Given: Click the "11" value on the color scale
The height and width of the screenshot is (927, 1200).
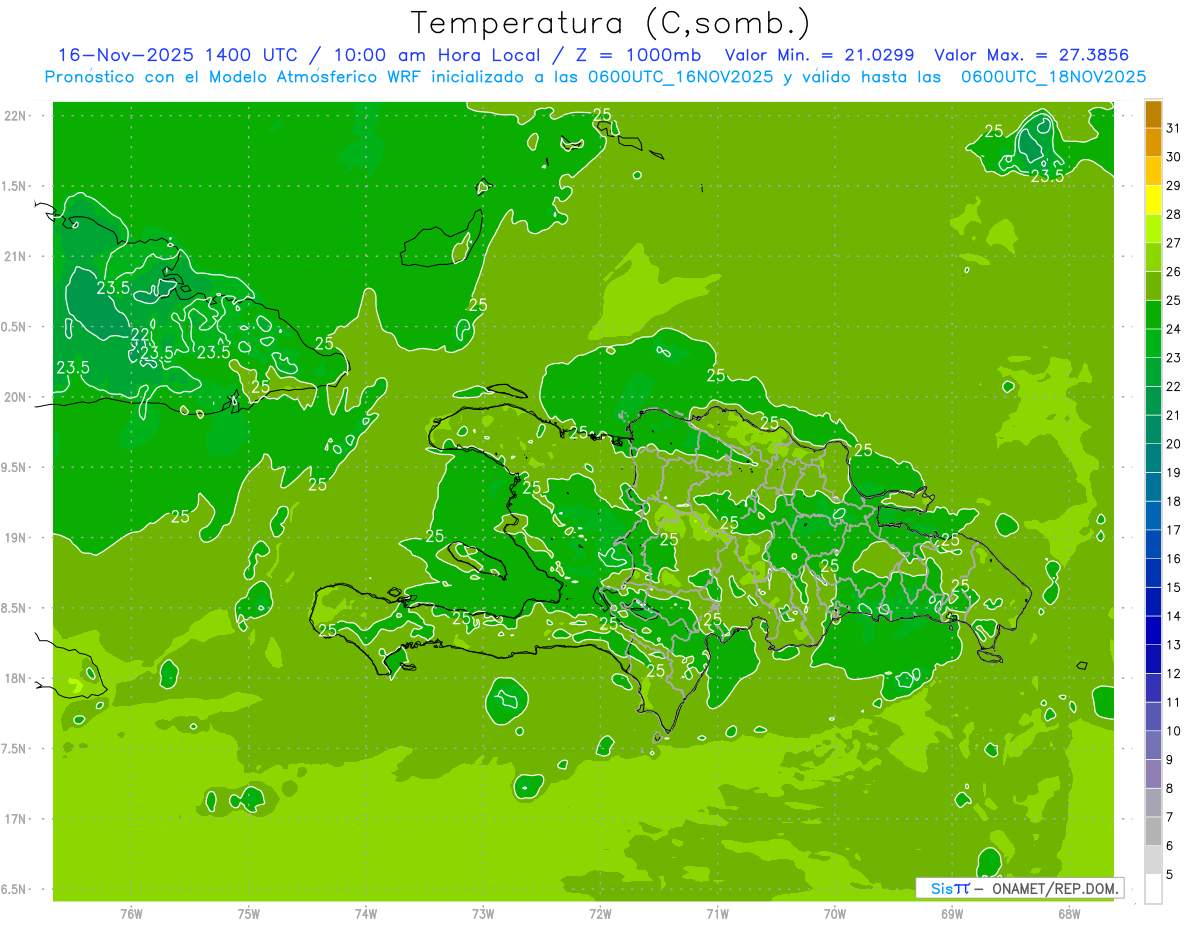Looking at the screenshot, I should tap(1174, 703).
